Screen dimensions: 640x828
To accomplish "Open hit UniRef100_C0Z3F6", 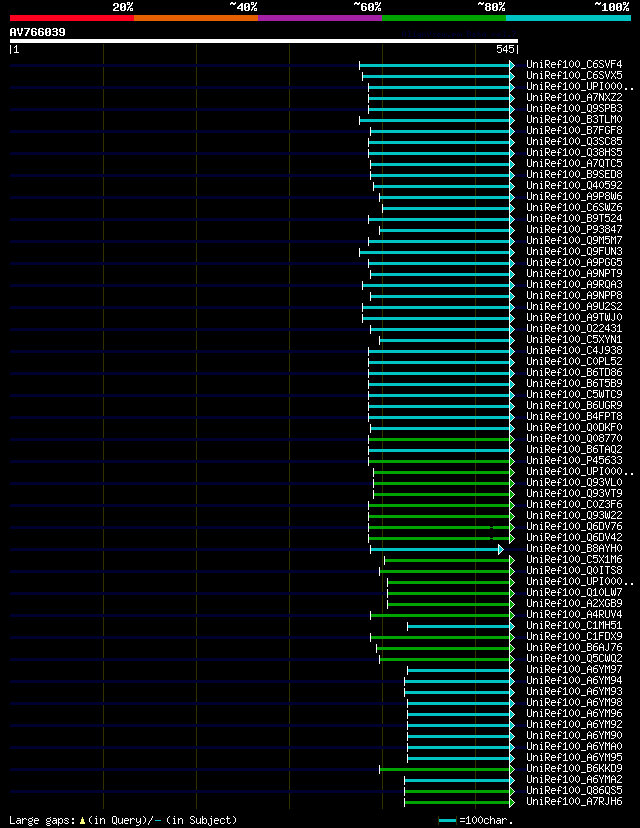I will click(x=574, y=504).
